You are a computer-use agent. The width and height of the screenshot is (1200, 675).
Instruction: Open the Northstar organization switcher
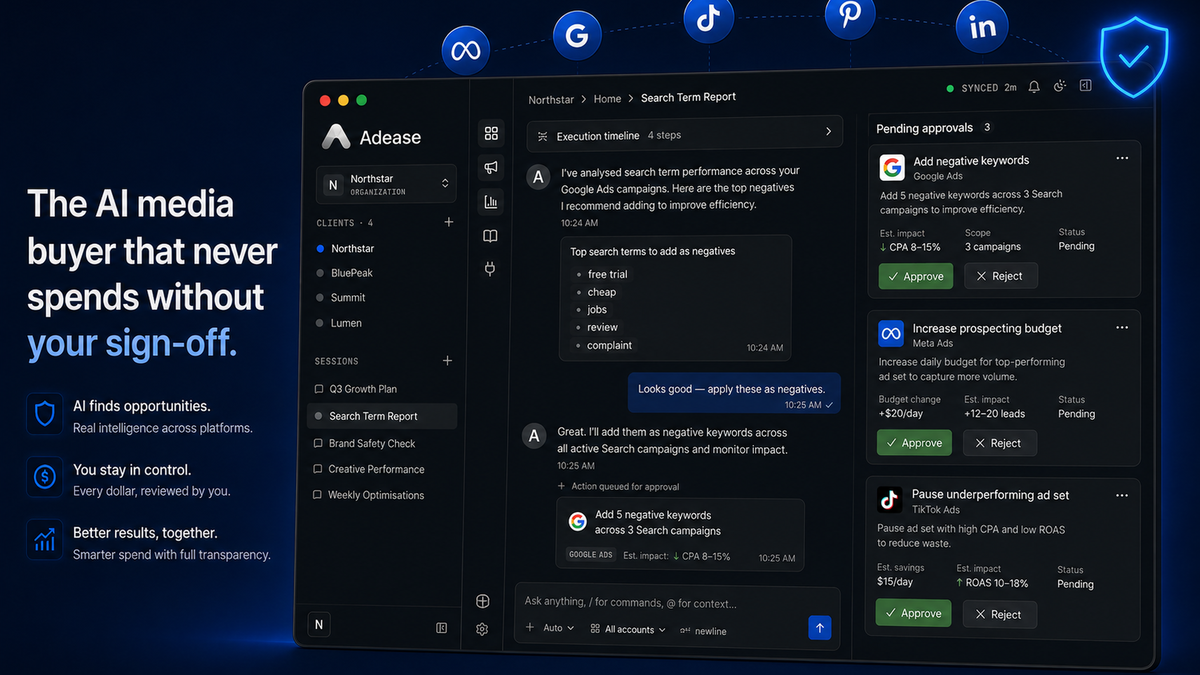(386, 184)
